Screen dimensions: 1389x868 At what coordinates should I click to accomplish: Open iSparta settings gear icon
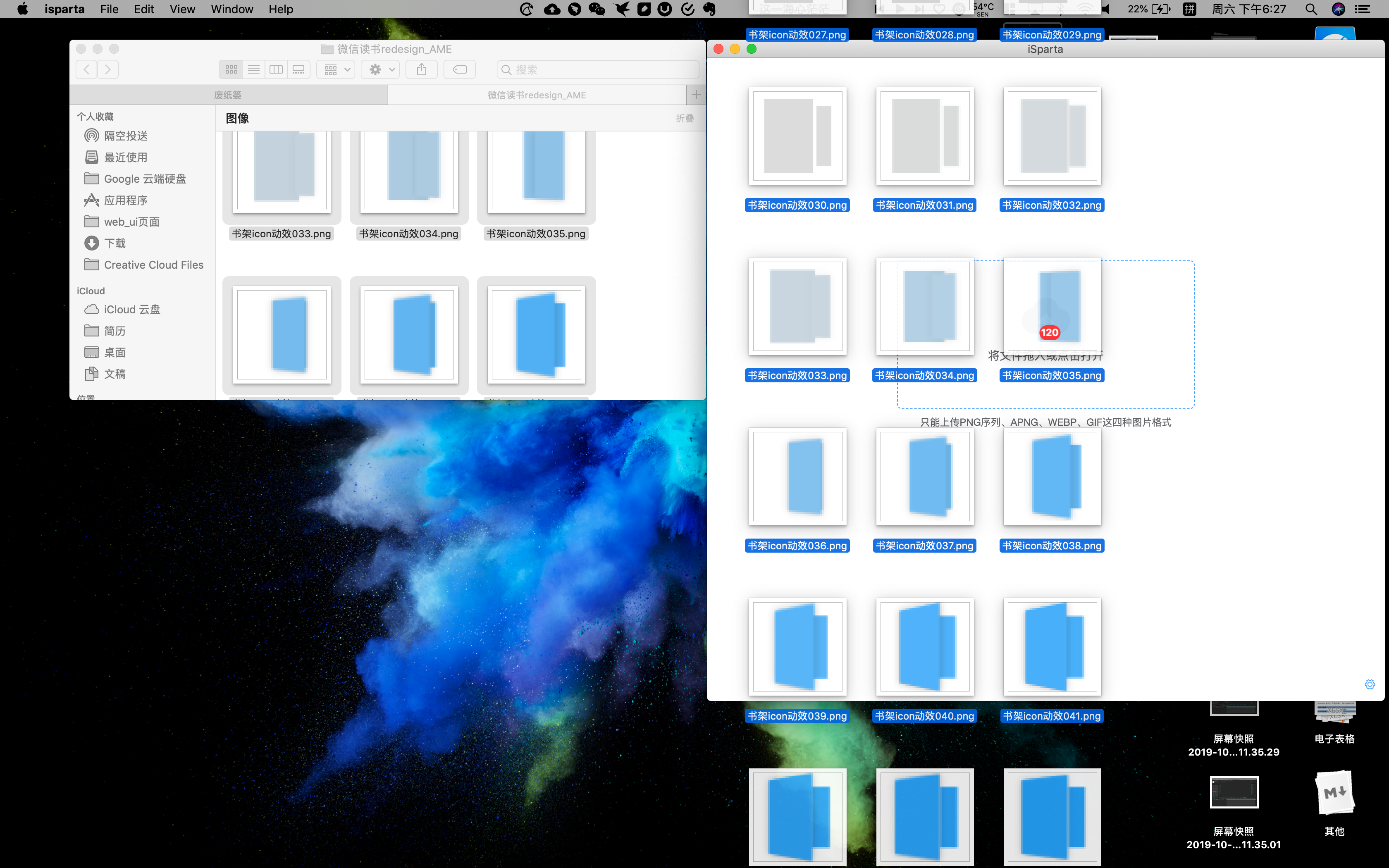[1370, 684]
